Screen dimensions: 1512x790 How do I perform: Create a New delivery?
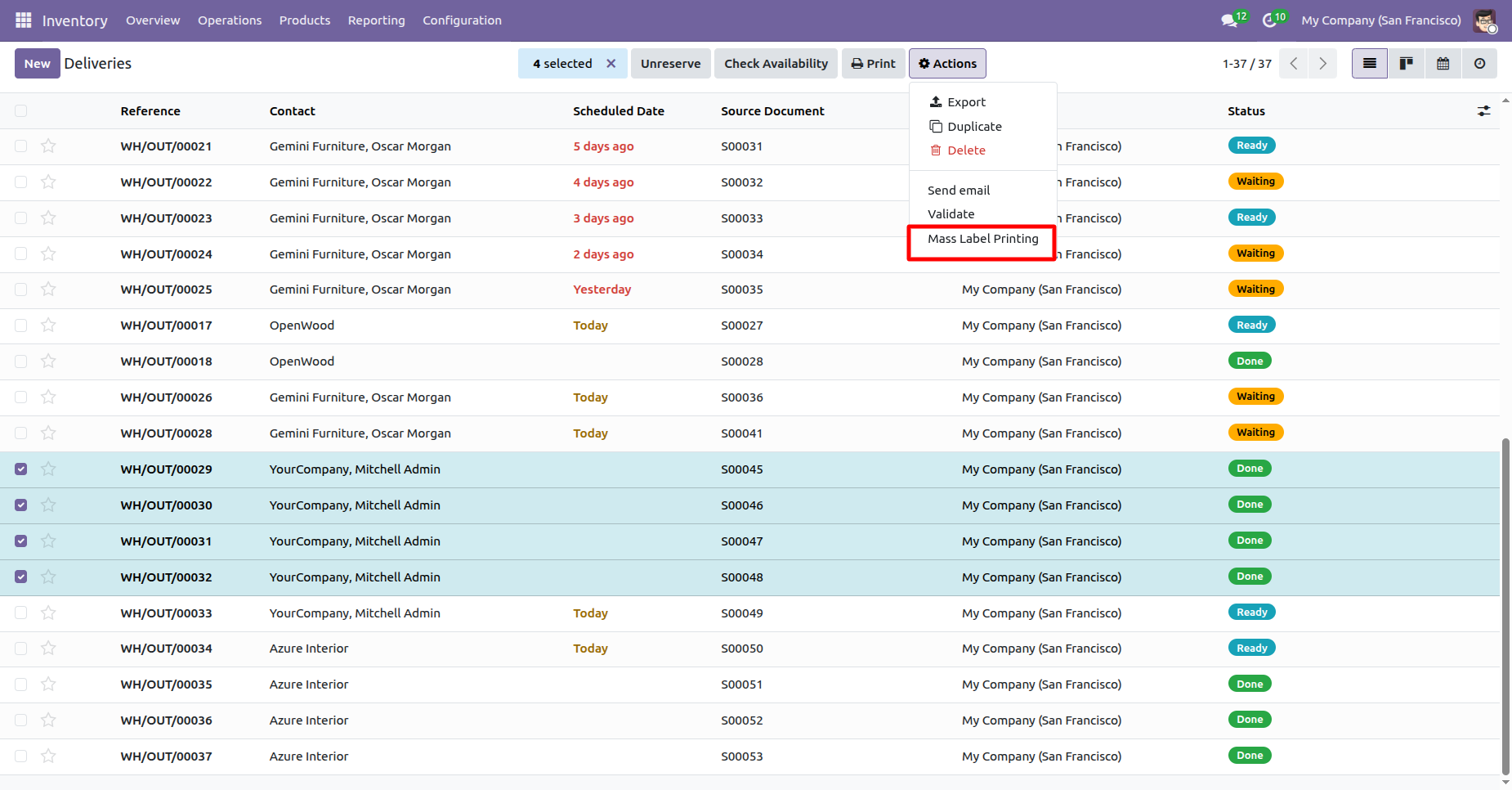click(x=37, y=64)
